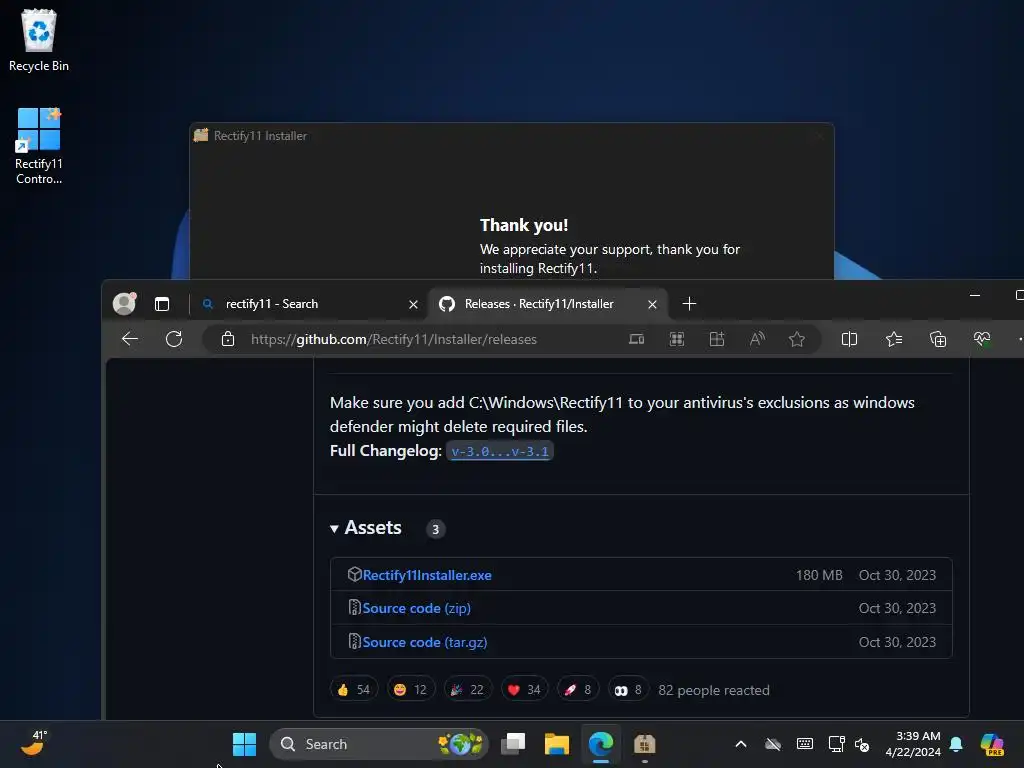The height and width of the screenshot is (768, 1024).
Task: Click "82 people reacted" text
Action: (x=714, y=690)
